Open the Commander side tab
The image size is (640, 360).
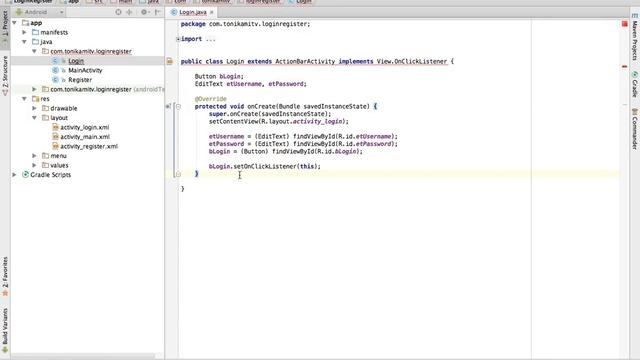click(635, 129)
